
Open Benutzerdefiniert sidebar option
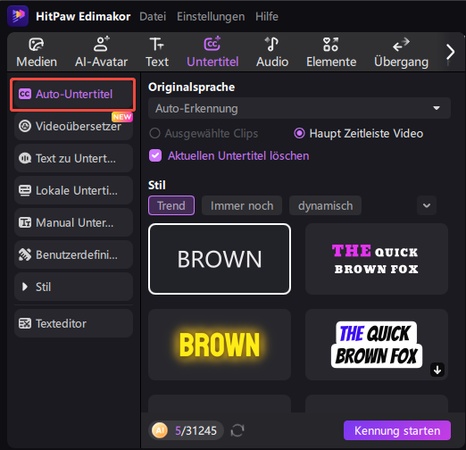[73, 255]
